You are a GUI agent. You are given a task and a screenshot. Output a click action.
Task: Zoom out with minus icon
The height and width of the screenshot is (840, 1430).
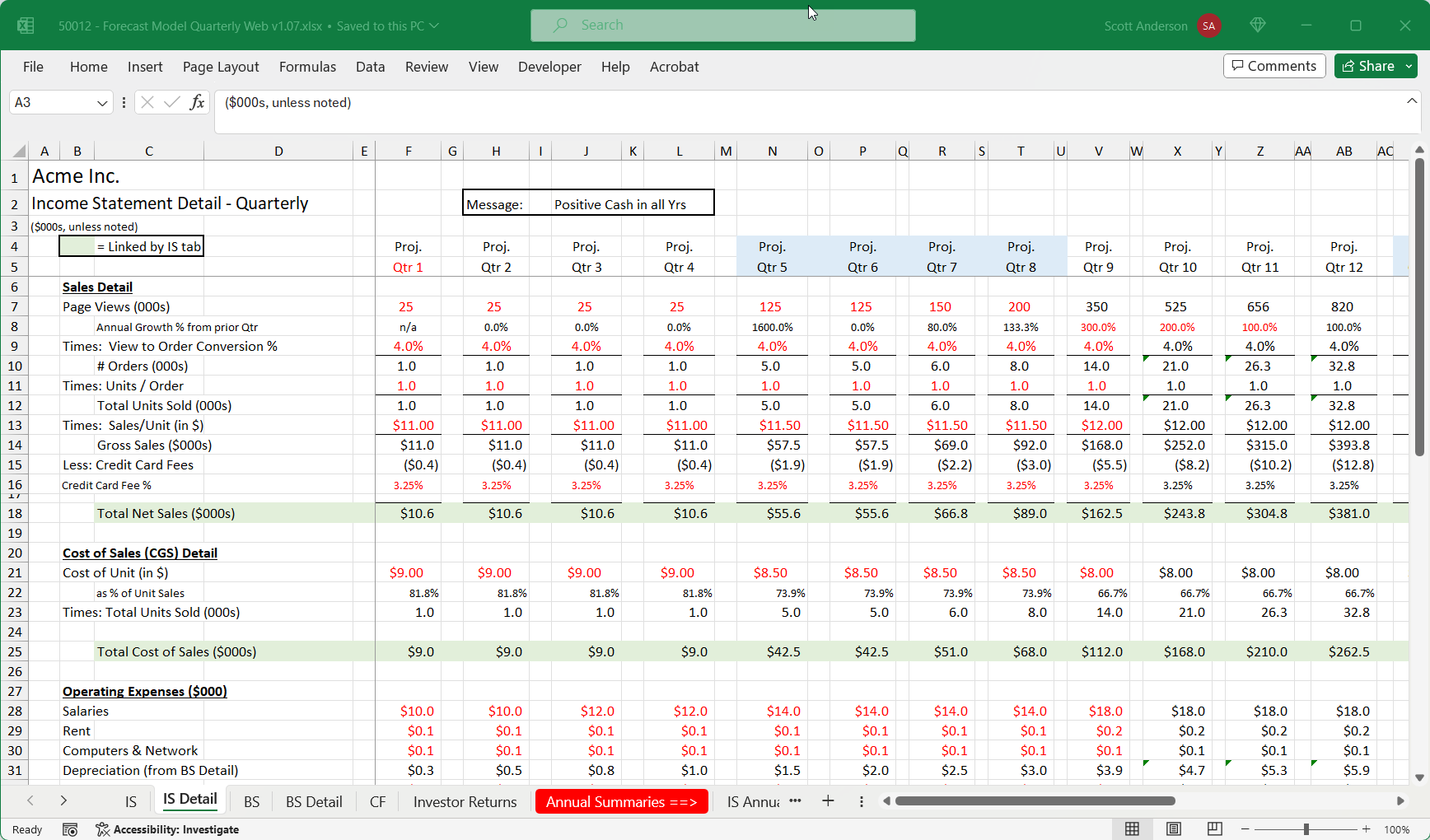pos(1245,829)
